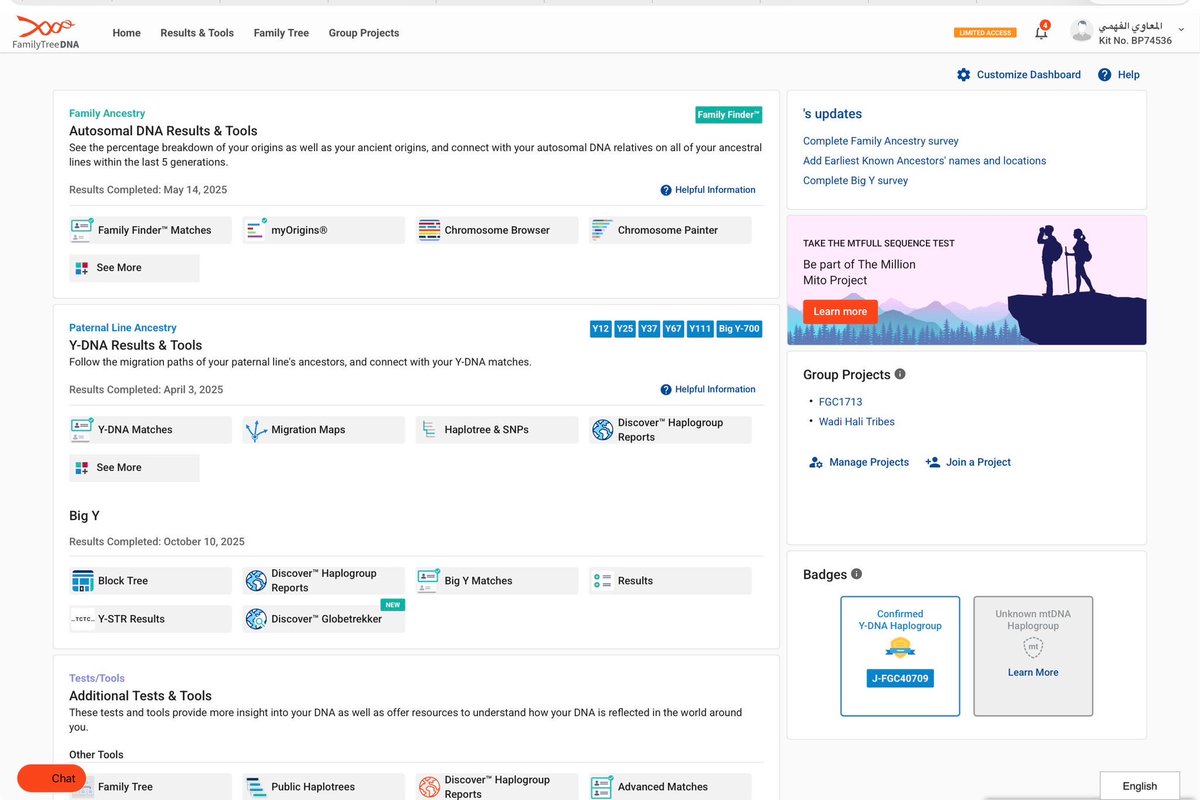Click Complete Family Ancestry survey link

[881, 141]
